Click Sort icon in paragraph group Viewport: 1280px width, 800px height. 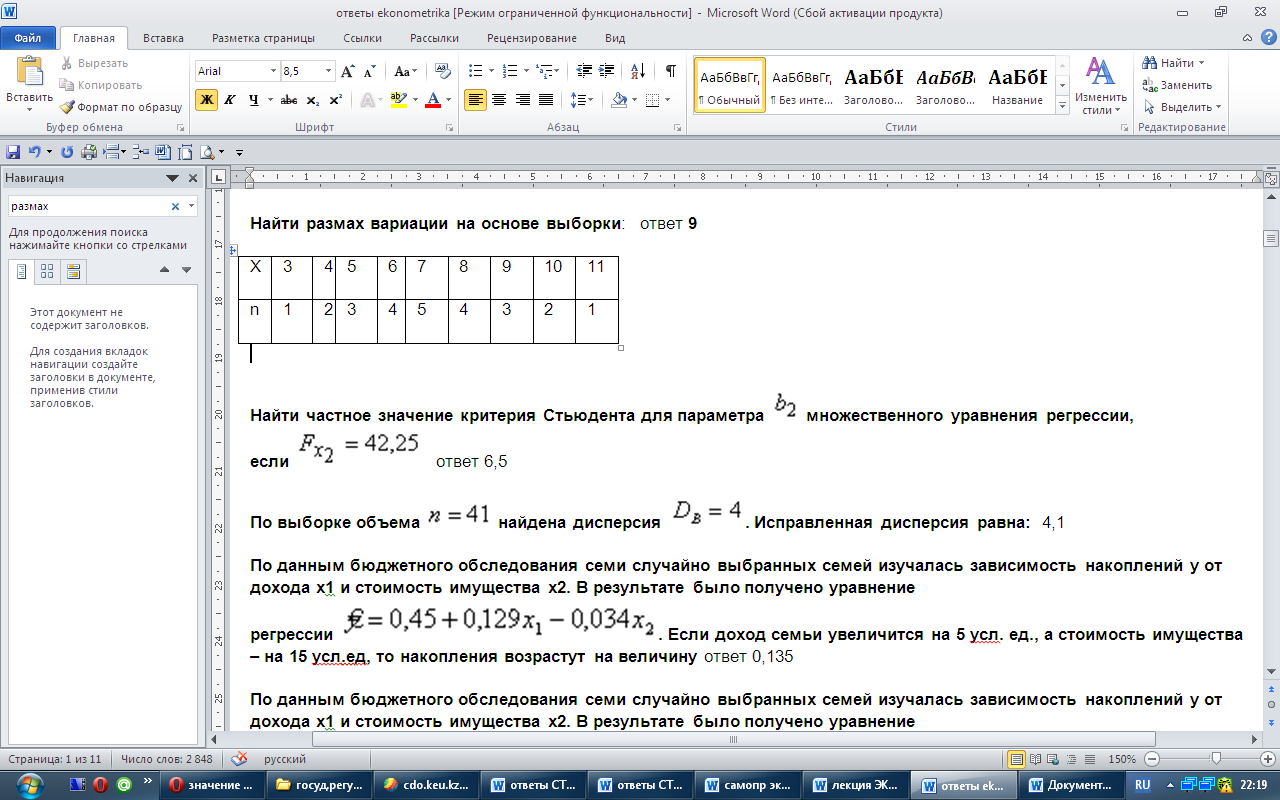[639, 71]
